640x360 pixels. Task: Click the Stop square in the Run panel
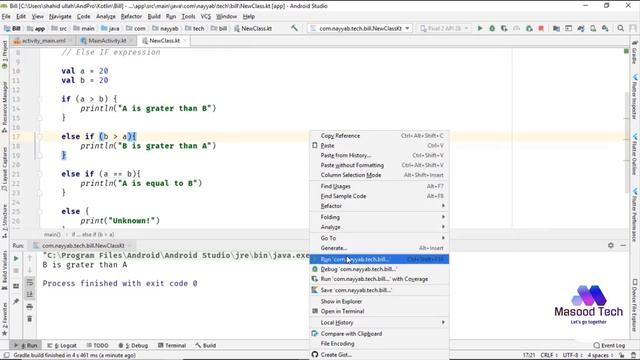16,270
